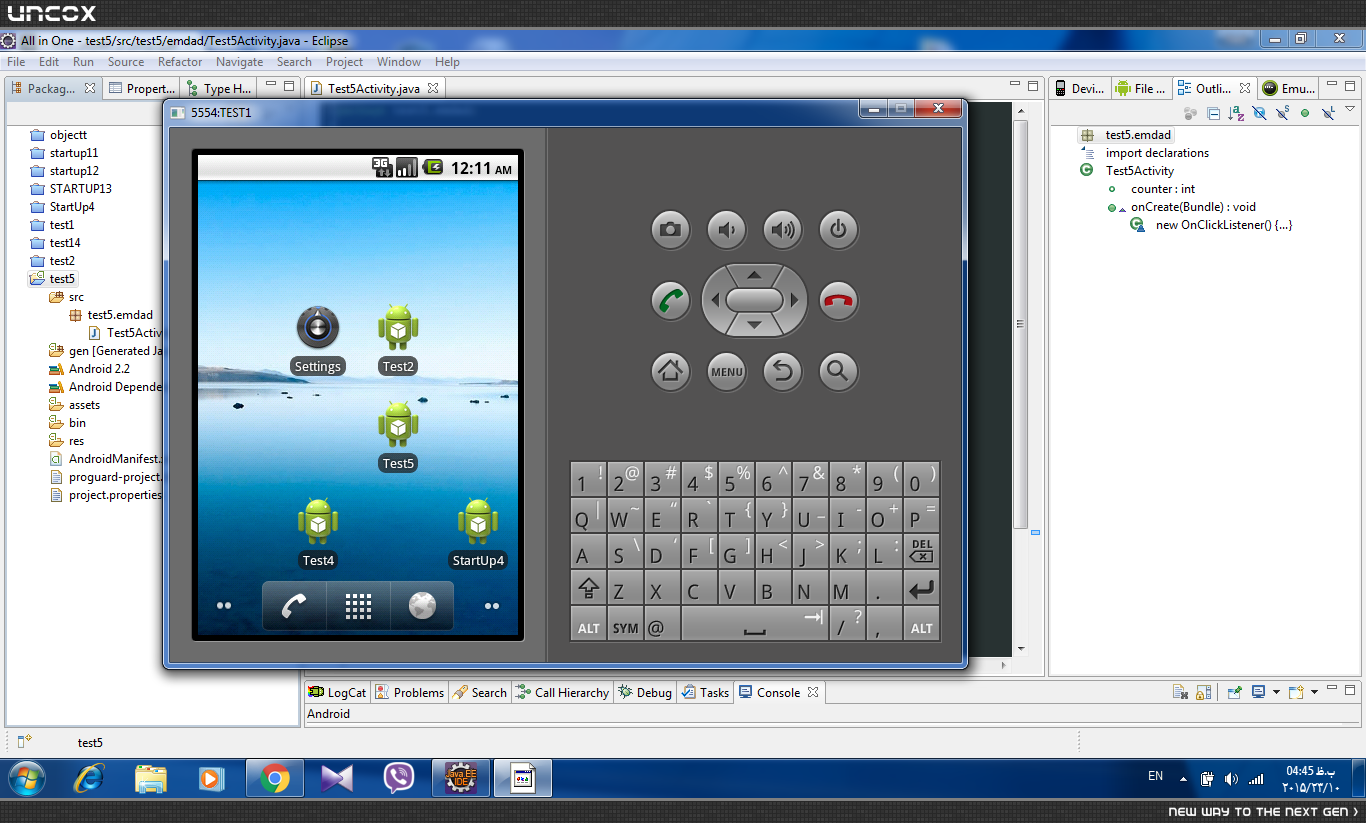The height and width of the screenshot is (823, 1366).
Task: Click the DEL key on emulator keyboard
Action: (x=921, y=552)
